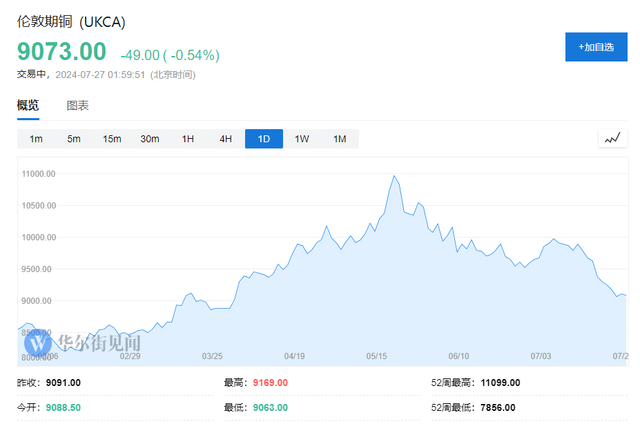Image resolution: width=640 pixels, height=424 pixels.
Task: Click the chart type line icon
Action: point(611,139)
